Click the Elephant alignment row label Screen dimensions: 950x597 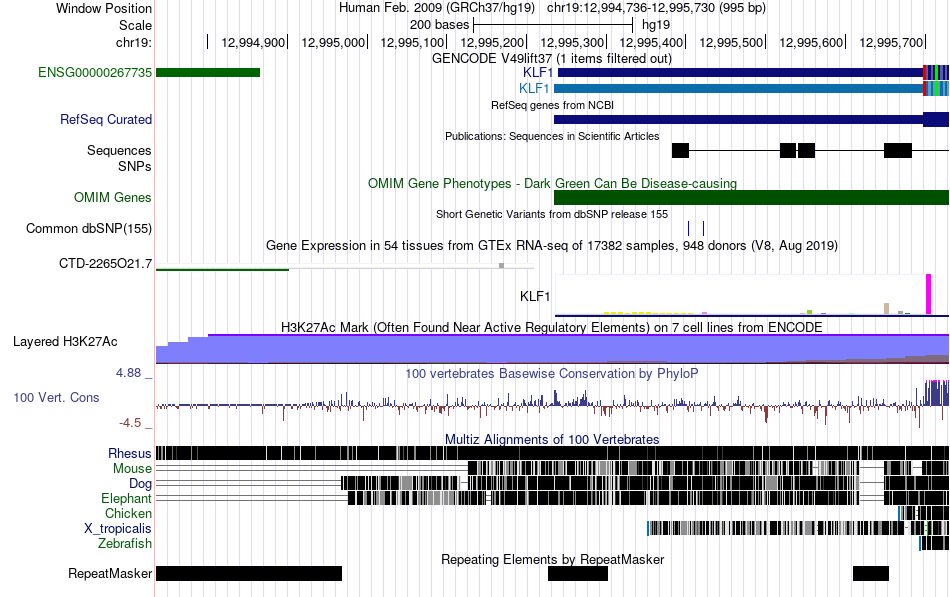(x=126, y=499)
